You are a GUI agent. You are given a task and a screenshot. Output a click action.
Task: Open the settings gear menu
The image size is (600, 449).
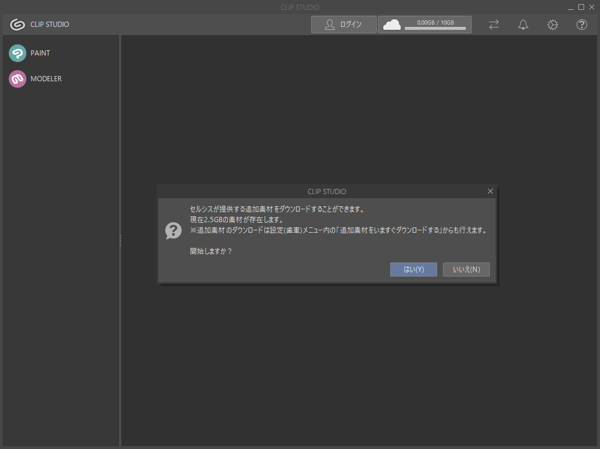(x=553, y=25)
